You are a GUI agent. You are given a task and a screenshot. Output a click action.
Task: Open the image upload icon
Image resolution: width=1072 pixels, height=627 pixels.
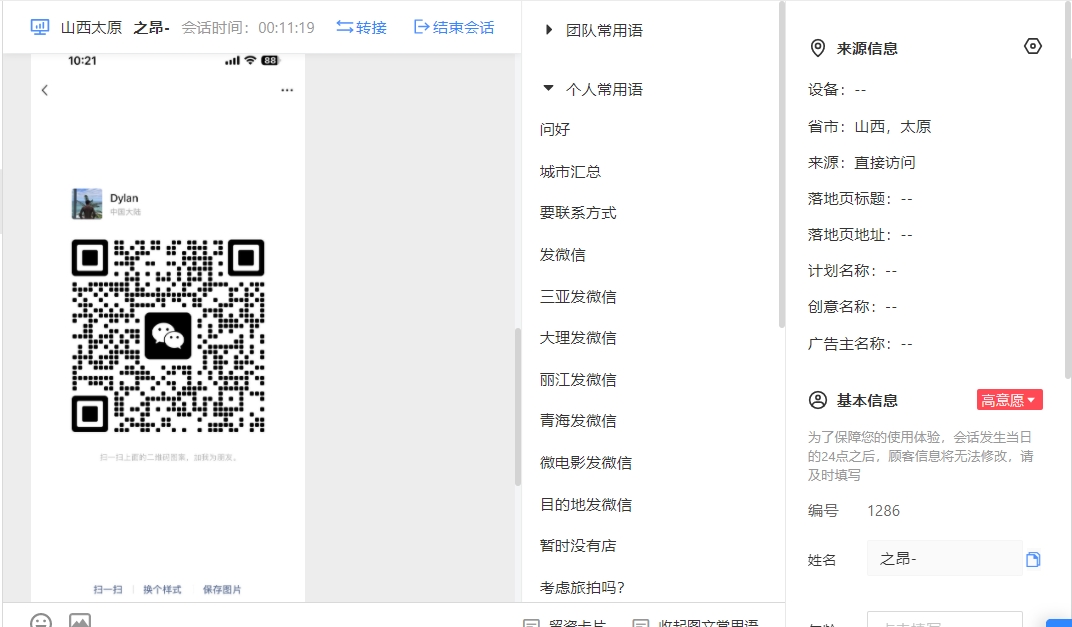pos(80,620)
